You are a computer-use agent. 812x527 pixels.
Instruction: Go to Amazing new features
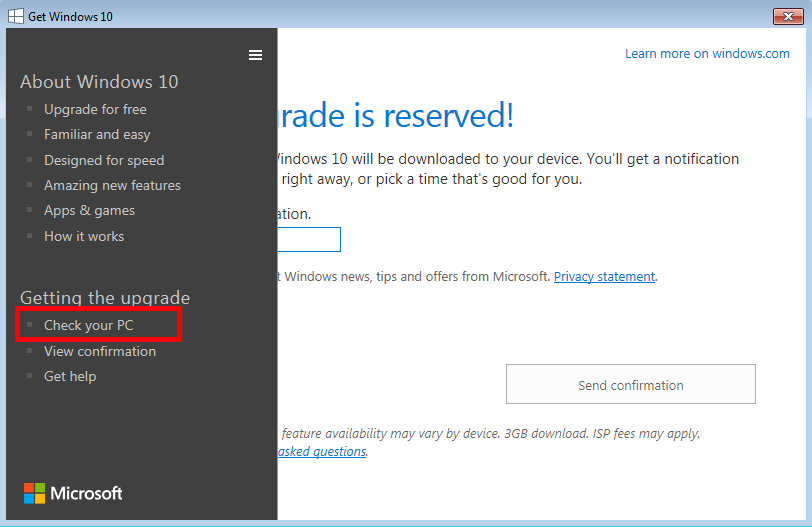(x=112, y=185)
